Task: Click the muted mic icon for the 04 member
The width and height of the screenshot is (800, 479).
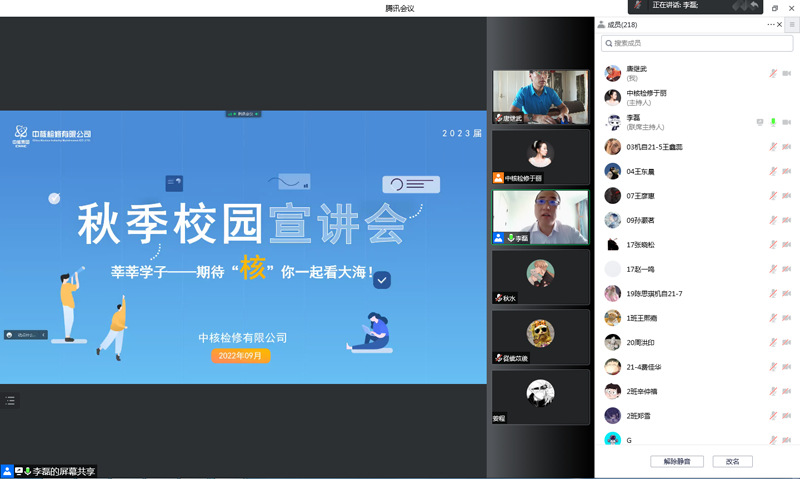Action: click(x=773, y=171)
